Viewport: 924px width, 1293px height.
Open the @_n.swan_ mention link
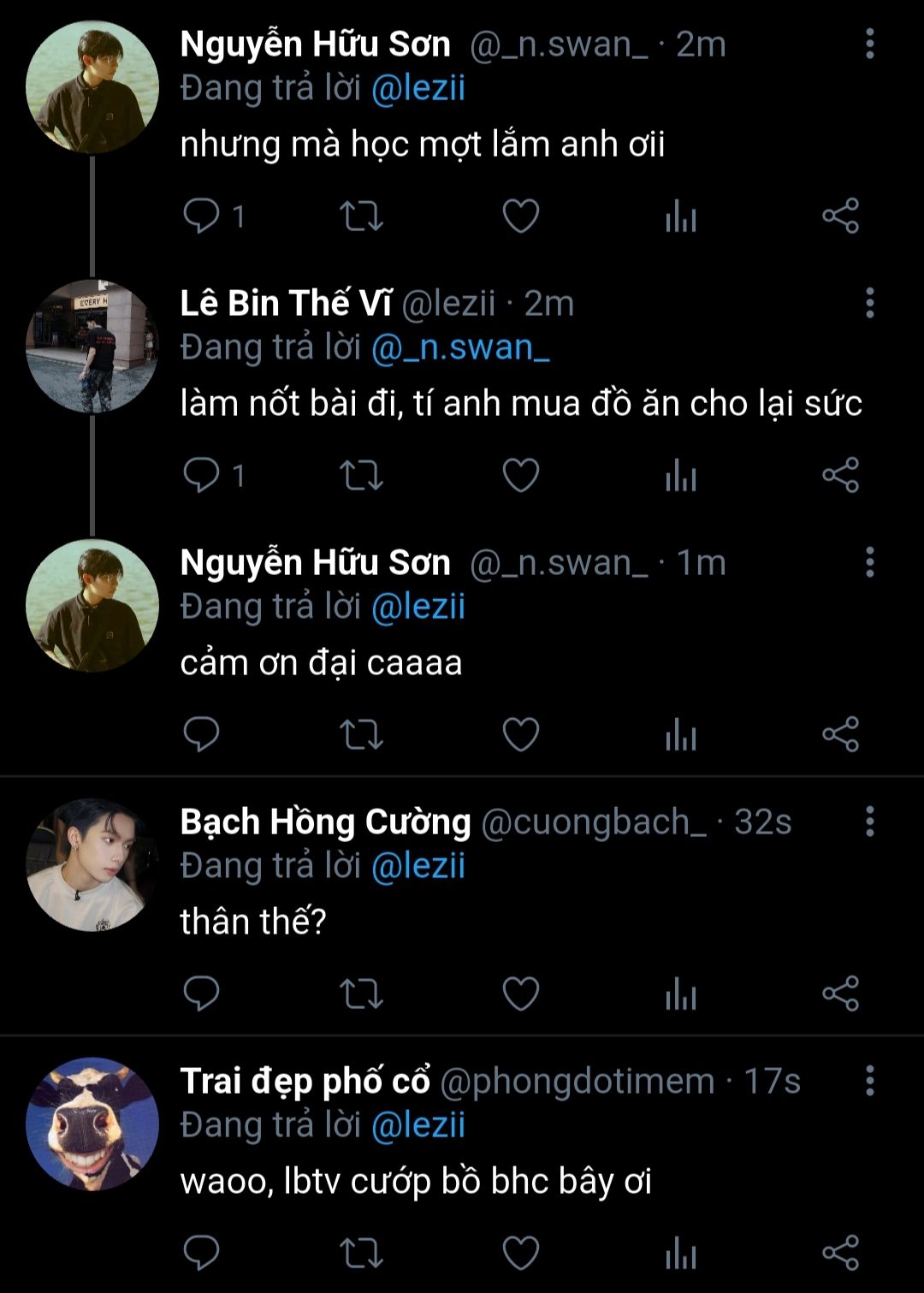(x=460, y=347)
